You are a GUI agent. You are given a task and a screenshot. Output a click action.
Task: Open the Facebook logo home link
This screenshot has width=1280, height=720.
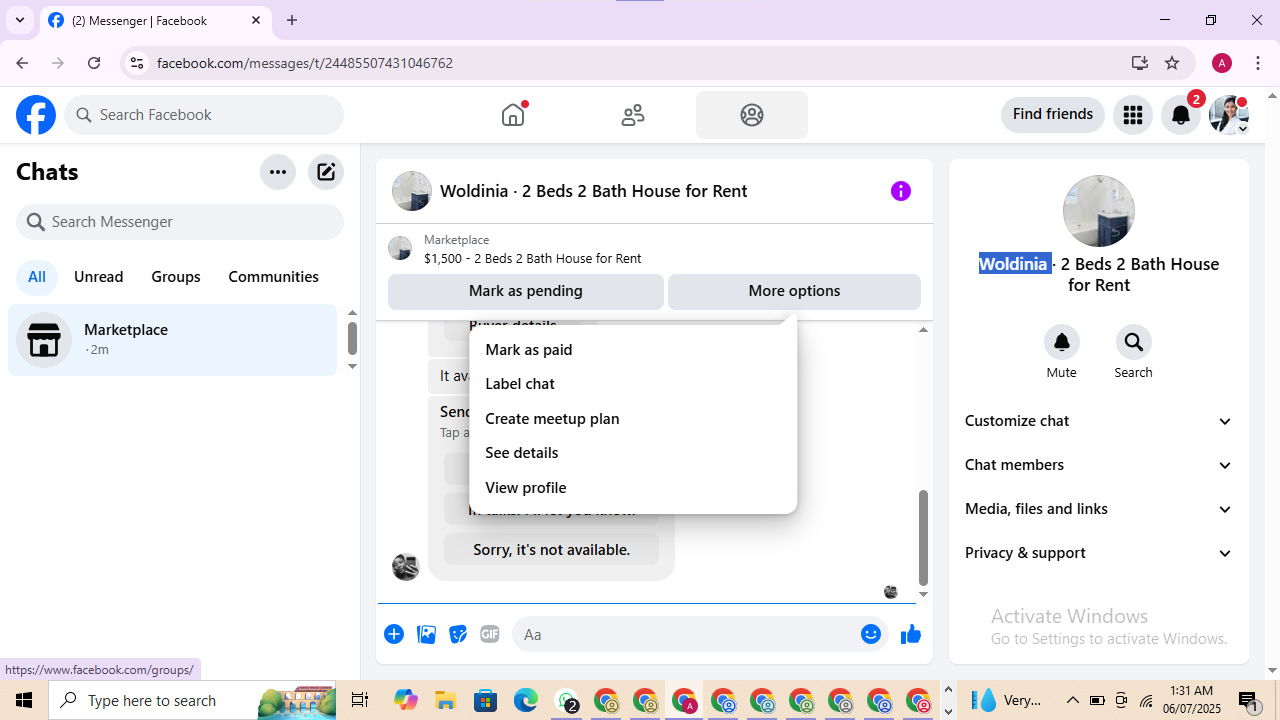click(x=36, y=115)
